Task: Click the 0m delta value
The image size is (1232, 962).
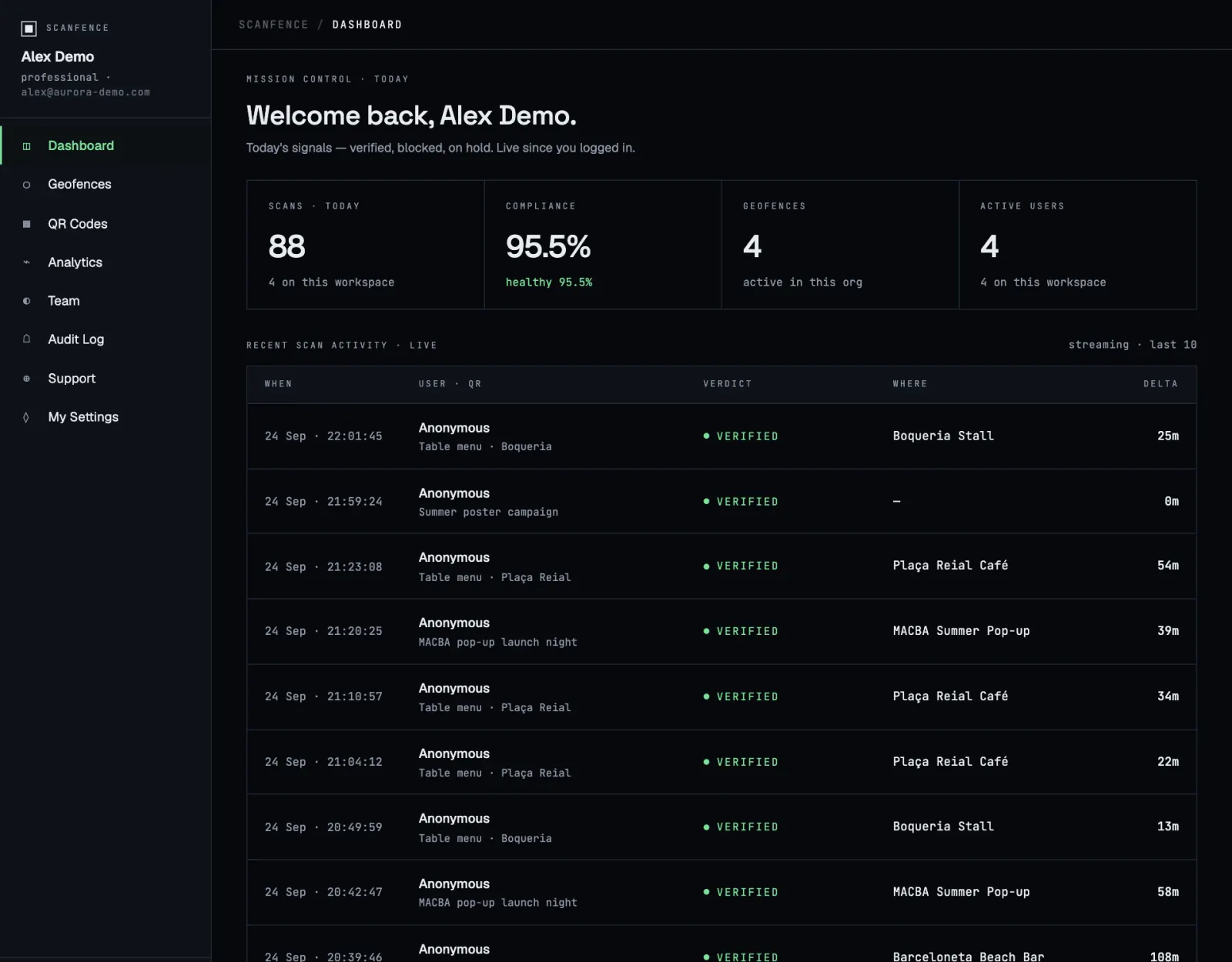Action: point(1171,502)
